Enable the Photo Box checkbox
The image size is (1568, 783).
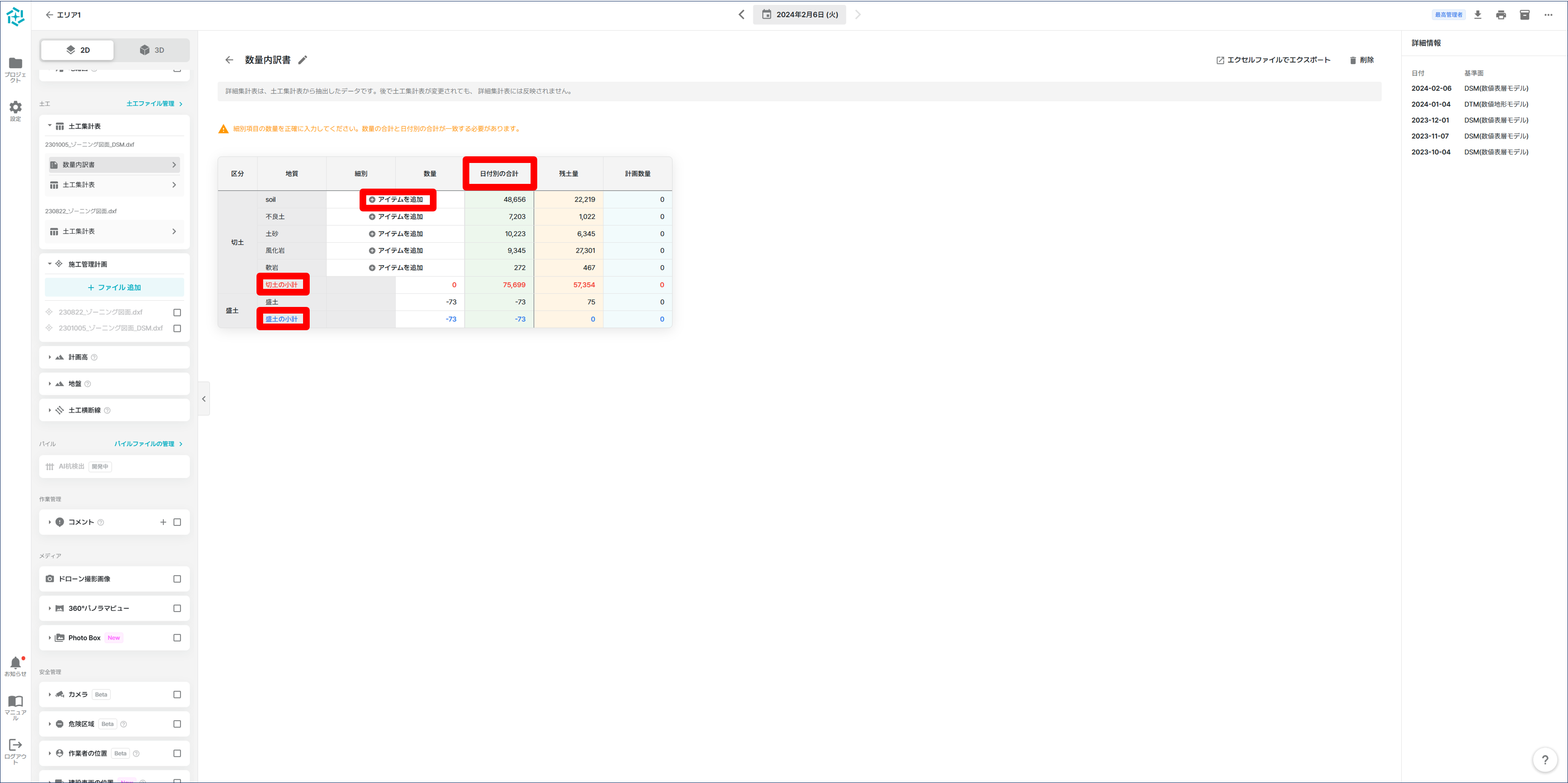177,638
